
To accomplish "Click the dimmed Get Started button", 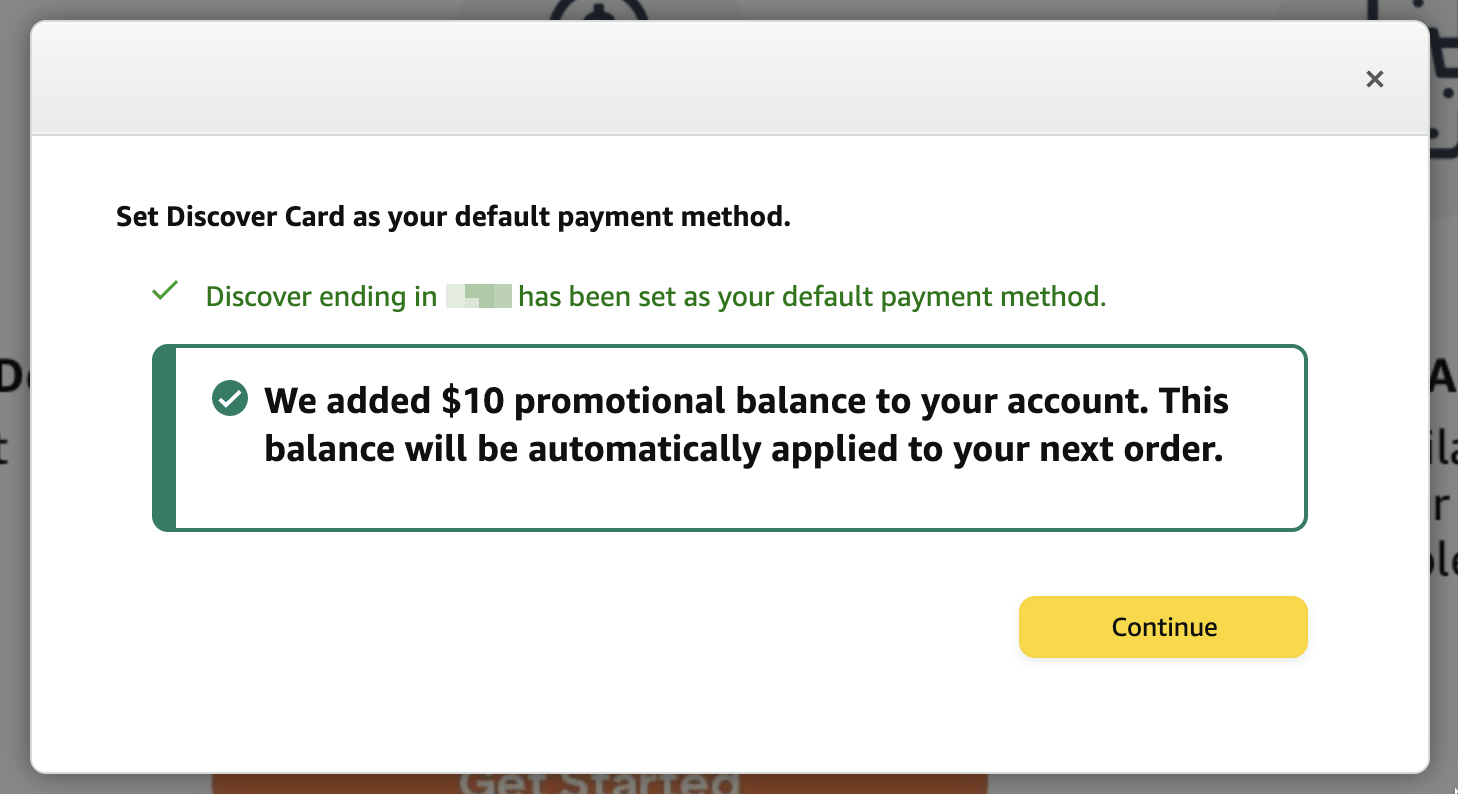I will (x=600, y=782).
